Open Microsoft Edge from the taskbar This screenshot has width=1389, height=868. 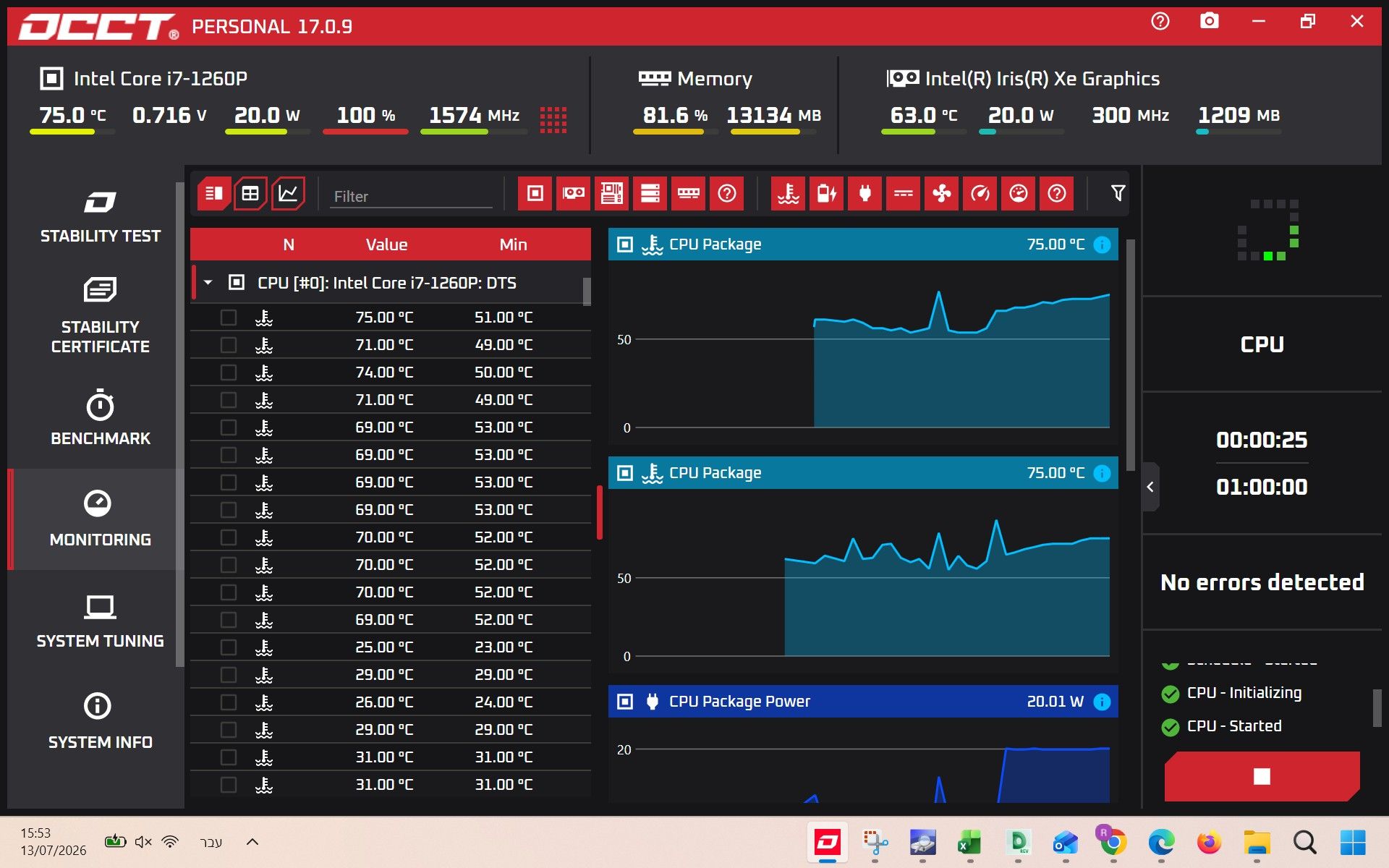tap(1161, 843)
